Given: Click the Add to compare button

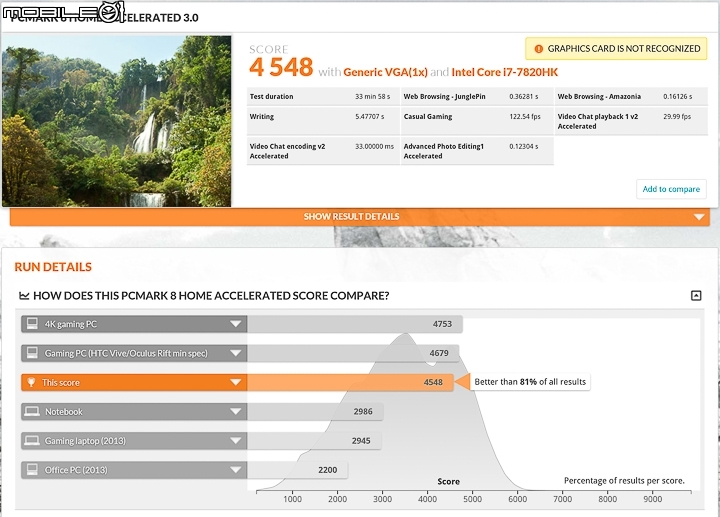Looking at the screenshot, I should tap(671, 189).
